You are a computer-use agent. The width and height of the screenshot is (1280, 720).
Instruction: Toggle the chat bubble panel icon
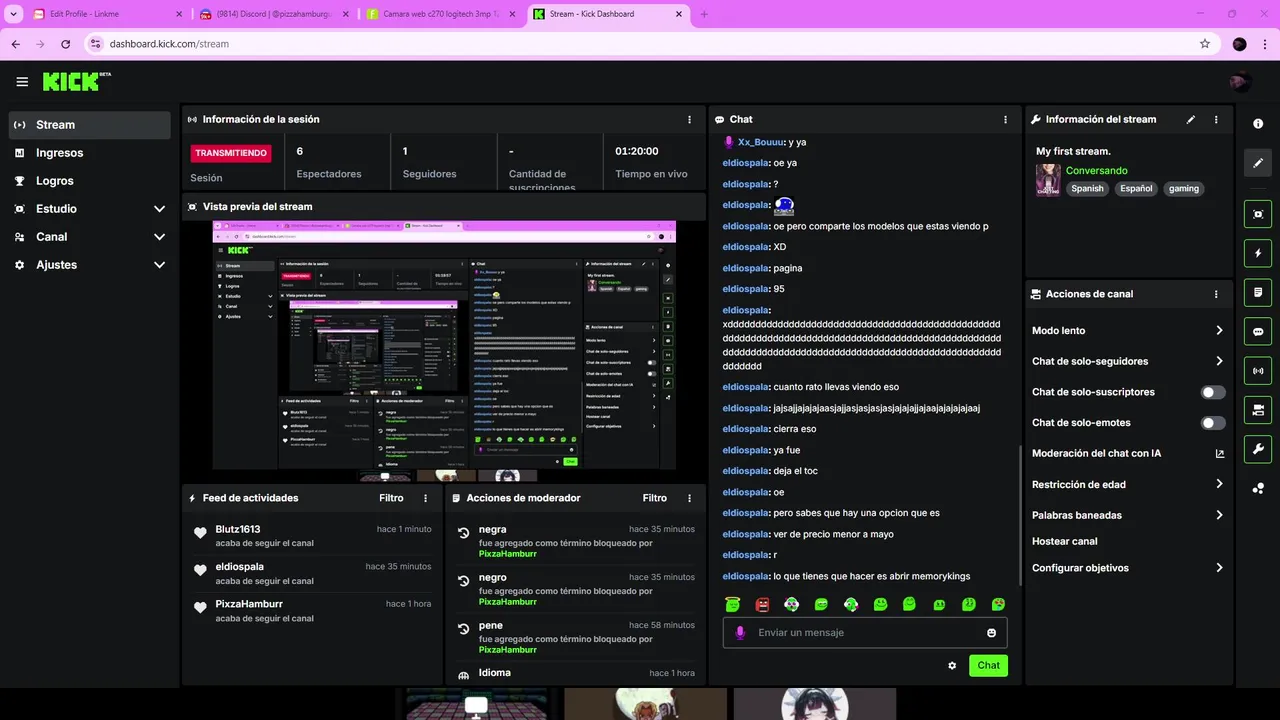1258,332
